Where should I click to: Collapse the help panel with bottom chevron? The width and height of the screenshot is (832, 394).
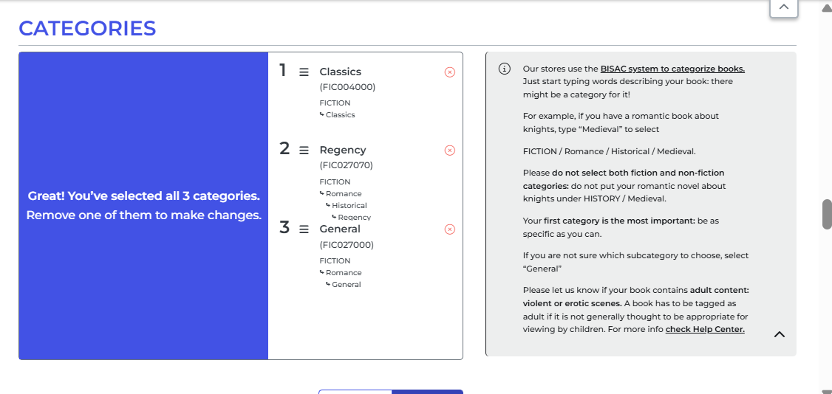(779, 334)
